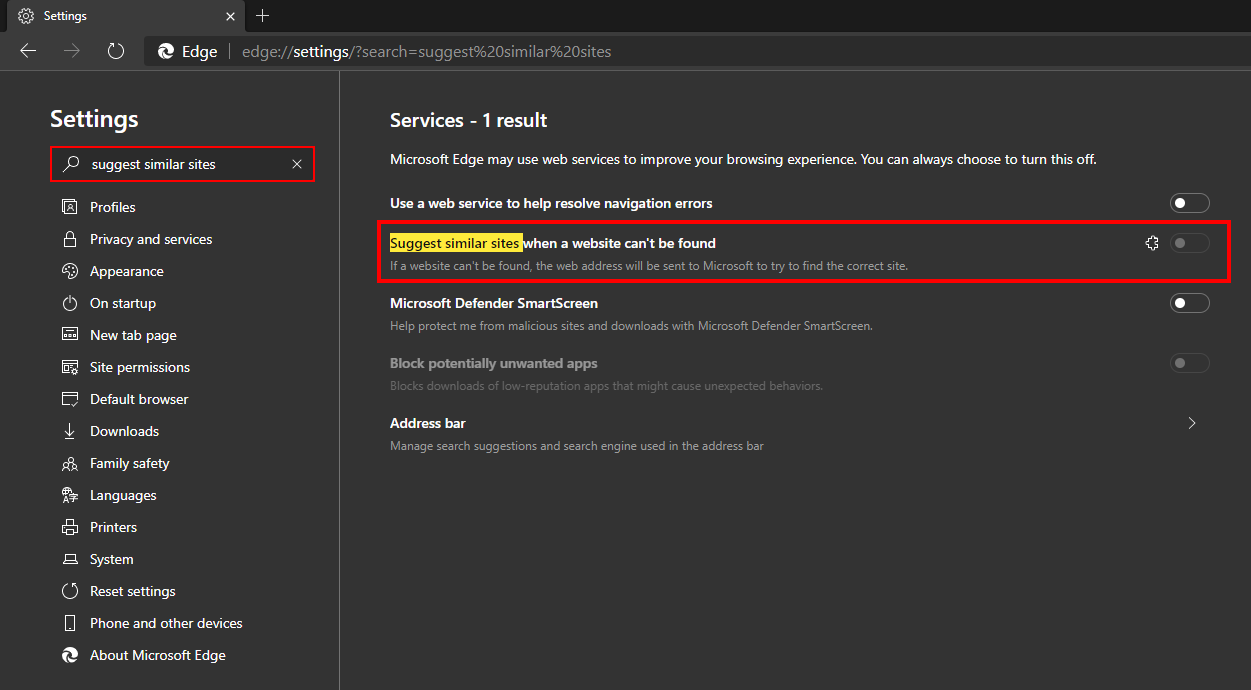The width and height of the screenshot is (1251, 690).
Task: Close the Settings tab
Action: click(x=231, y=16)
